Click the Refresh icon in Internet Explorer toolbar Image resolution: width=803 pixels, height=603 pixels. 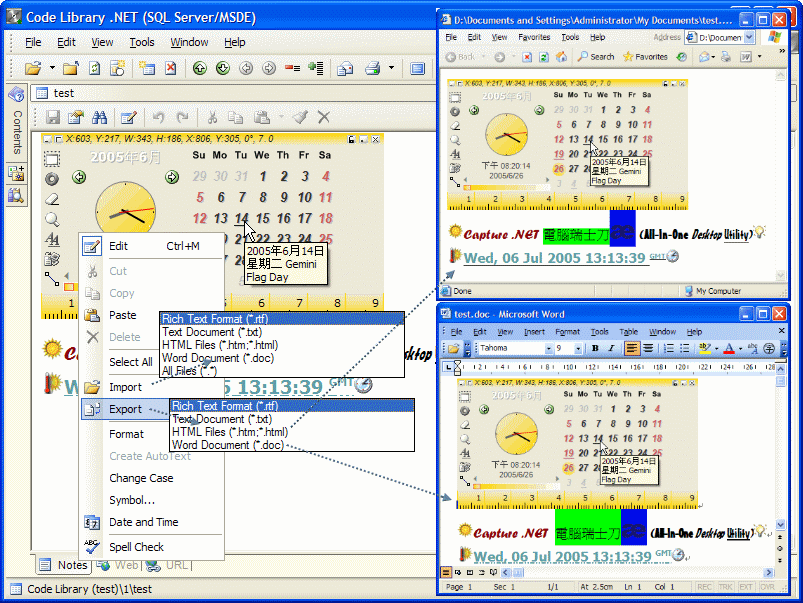click(544, 57)
